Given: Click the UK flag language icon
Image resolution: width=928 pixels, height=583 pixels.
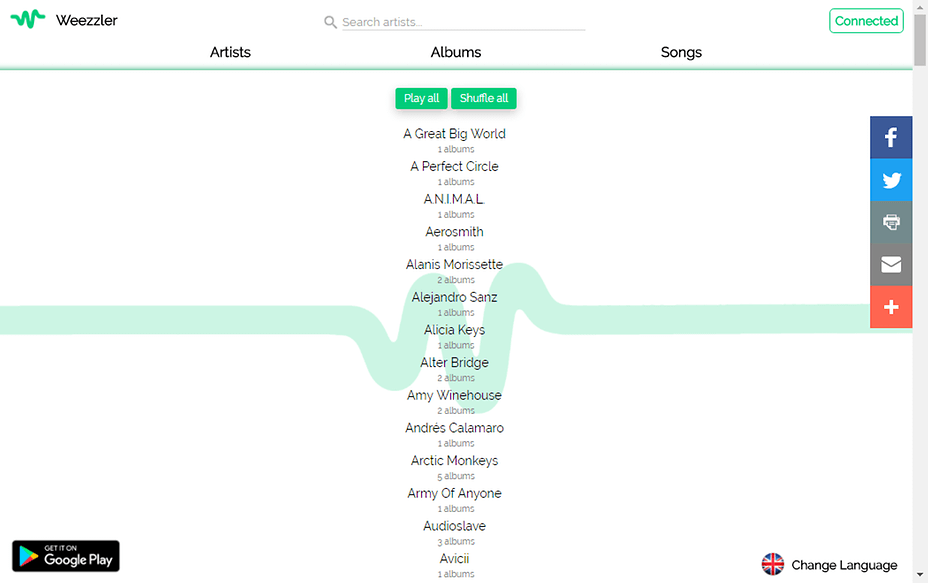Looking at the screenshot, I should click(772, 564).
